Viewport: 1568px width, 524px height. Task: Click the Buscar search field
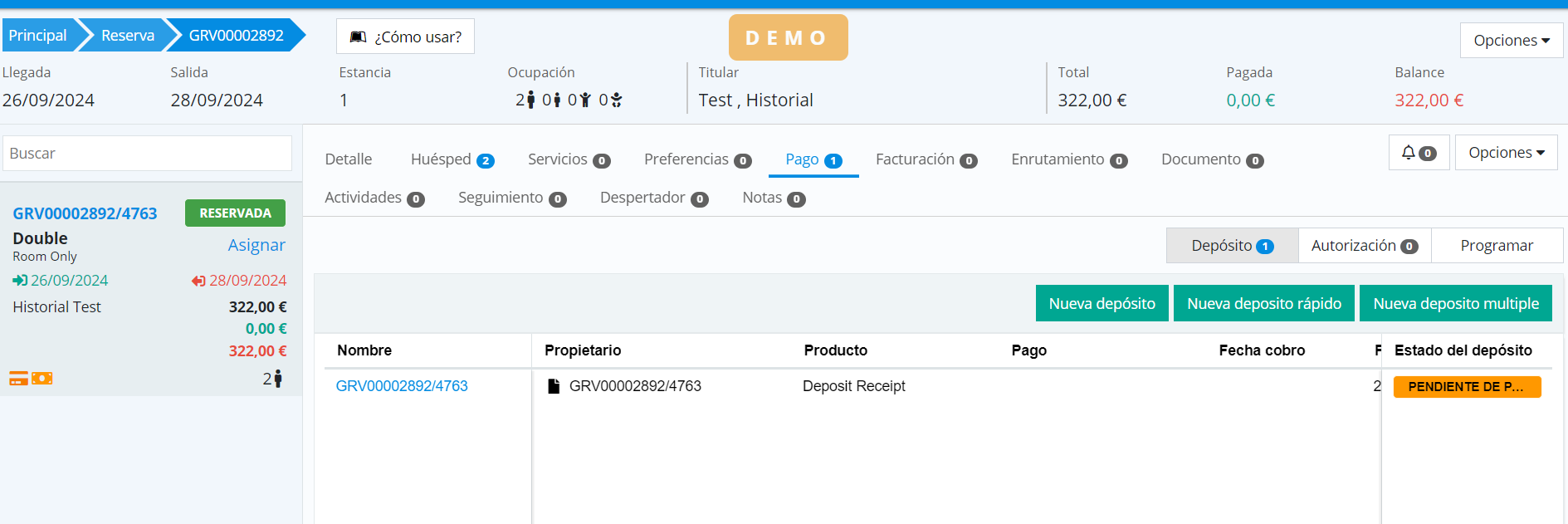pos(147,154)
